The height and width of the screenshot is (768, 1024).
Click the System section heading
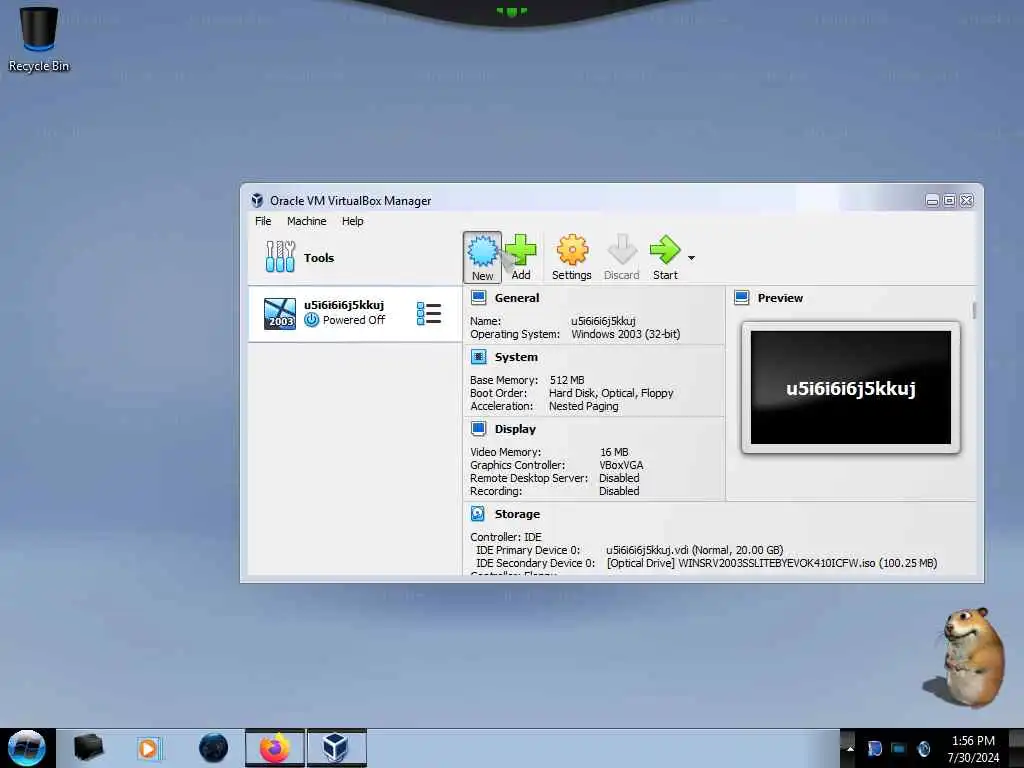tap(517, 357)
